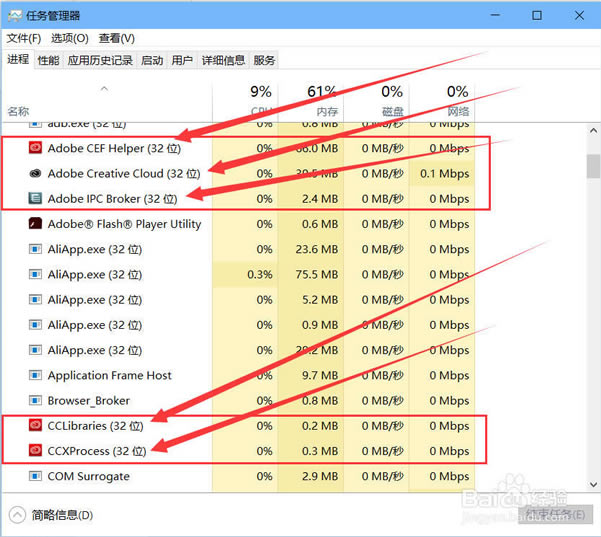
Task: Select the Adobe Flash Player Utility icon
Action: tap(35, 223)
